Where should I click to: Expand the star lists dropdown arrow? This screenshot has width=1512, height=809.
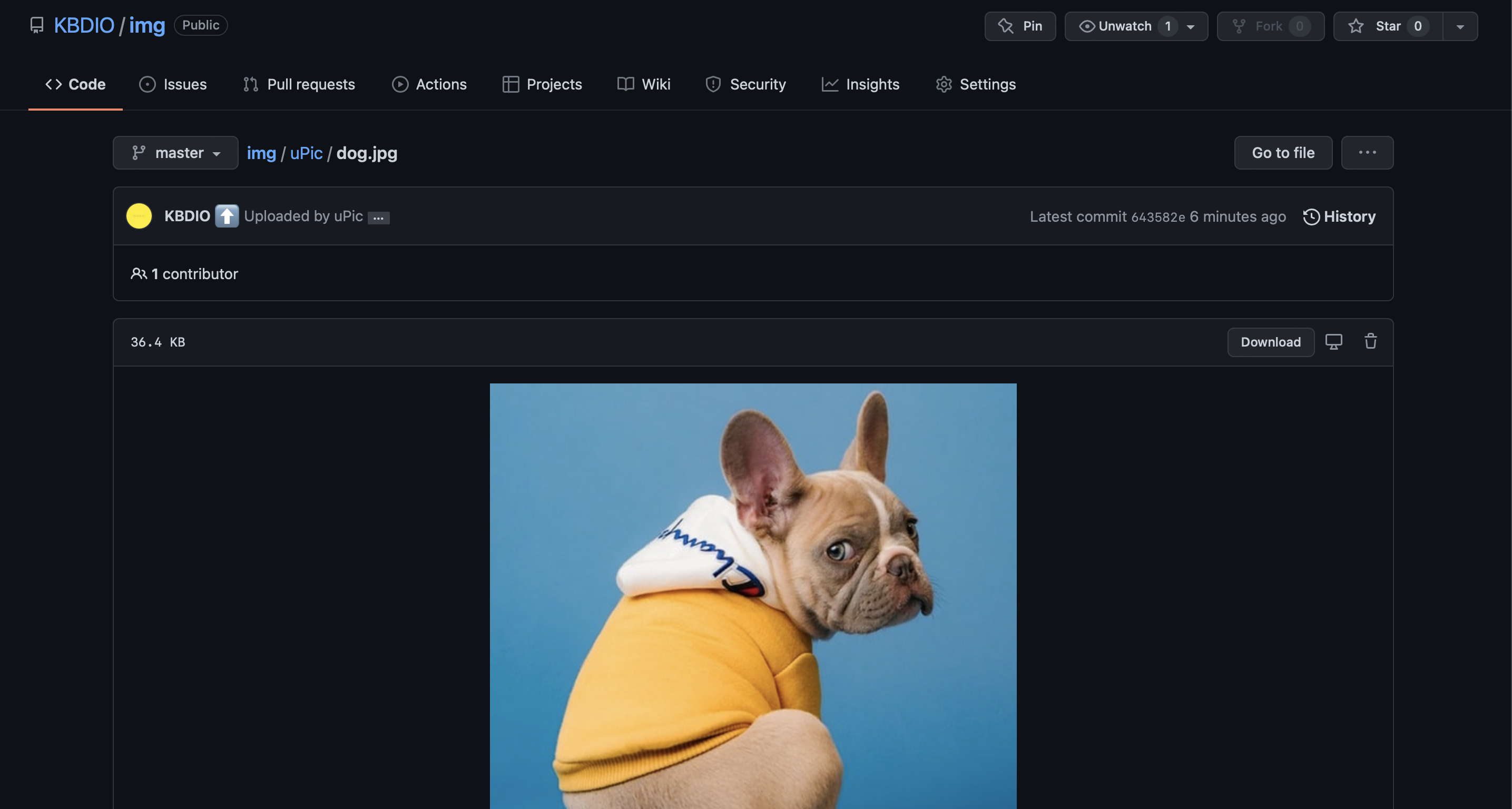coord(1460,26)
